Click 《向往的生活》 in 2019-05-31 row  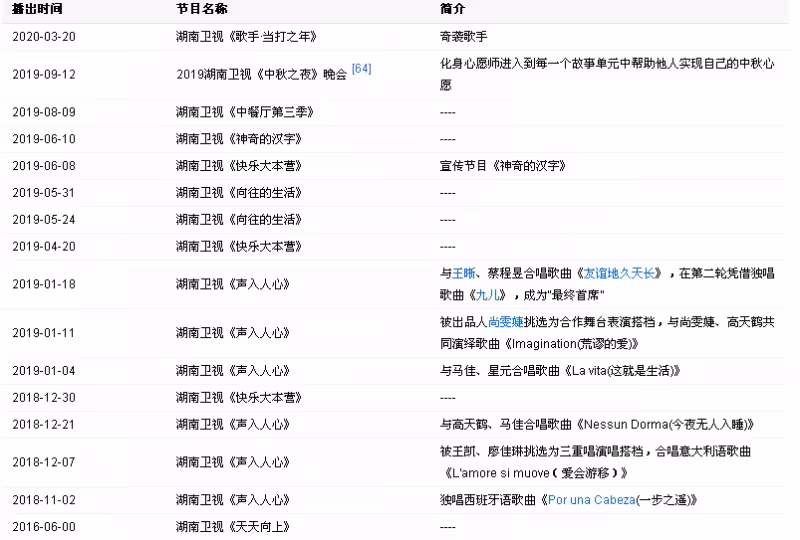264,193
